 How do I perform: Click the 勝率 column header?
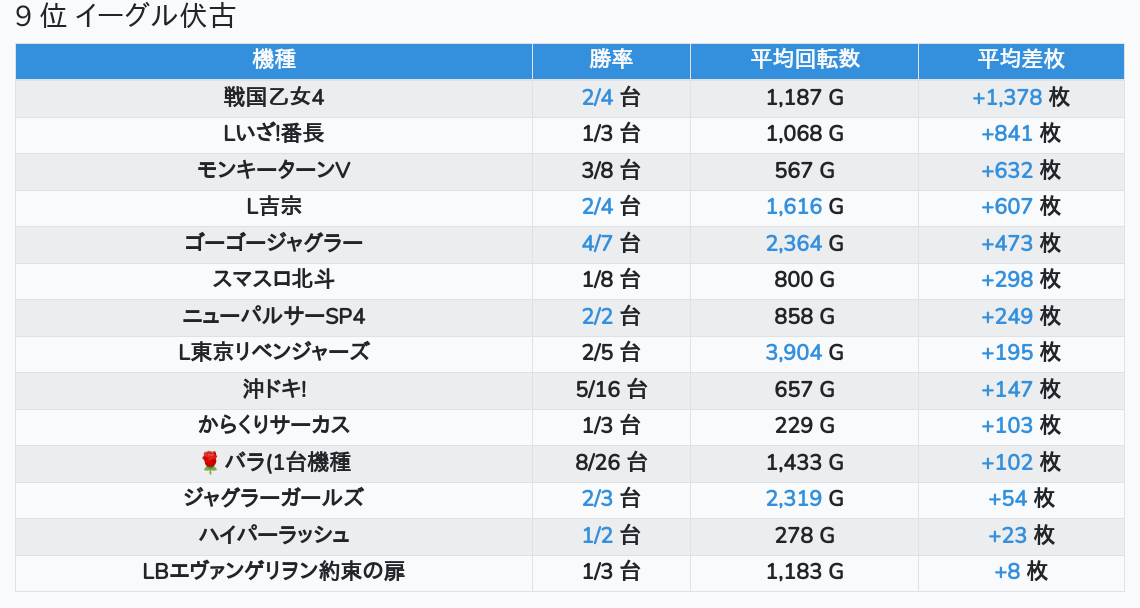[x=611, y=60]
